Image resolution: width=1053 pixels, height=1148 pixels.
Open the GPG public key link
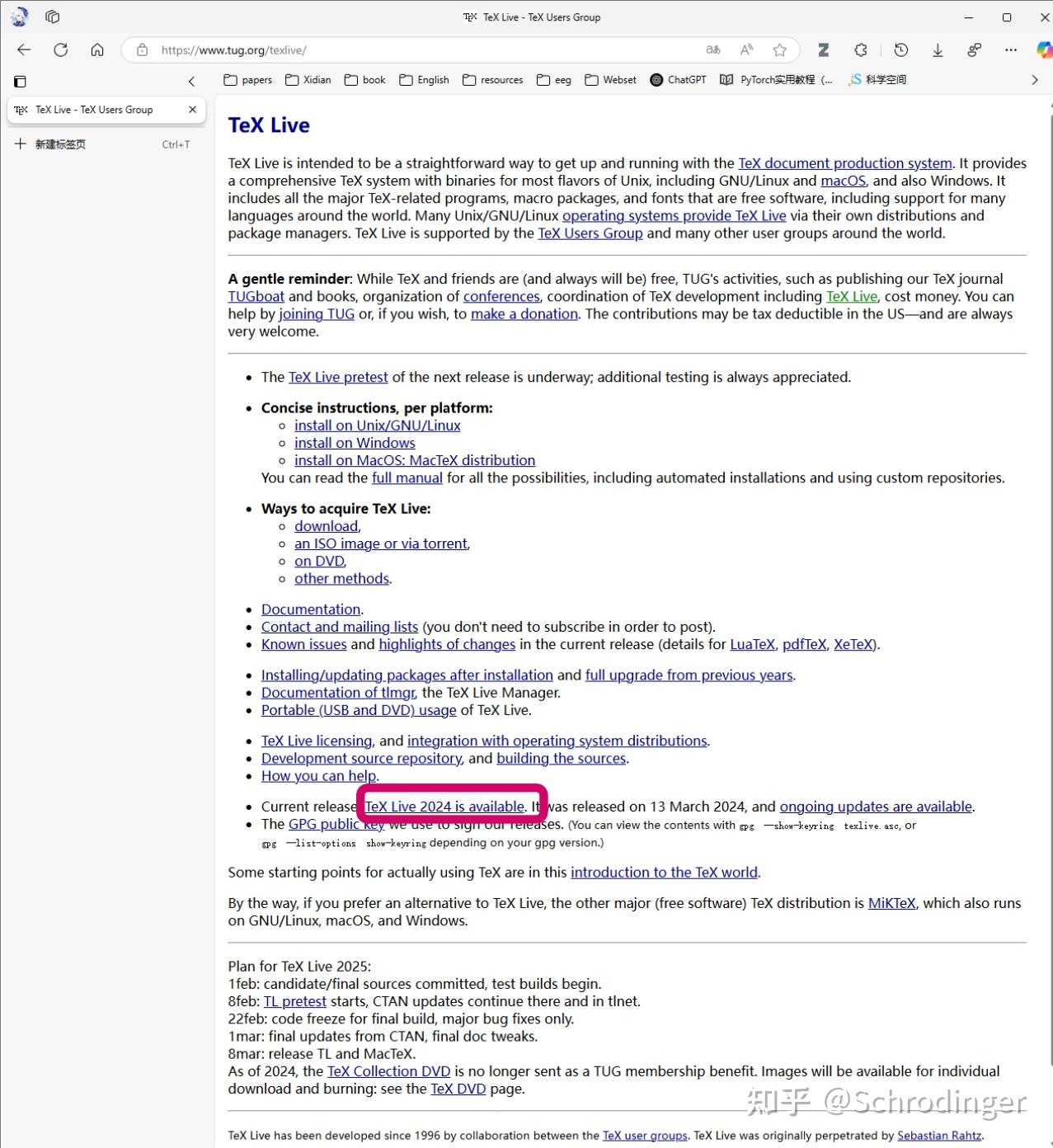point(336,824)
